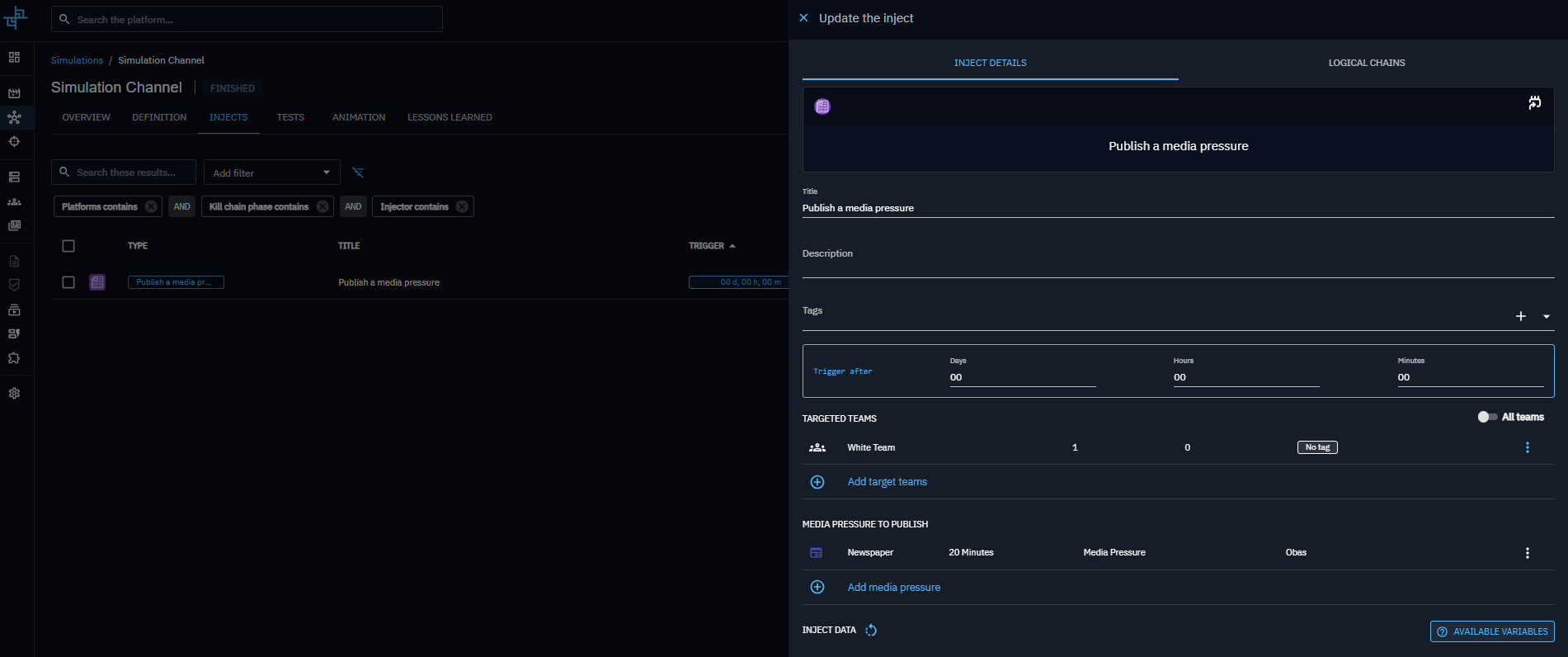Viewport: 1568px width, 657px height.
Task: Click the clear filters icon
Action: point(358,173)
